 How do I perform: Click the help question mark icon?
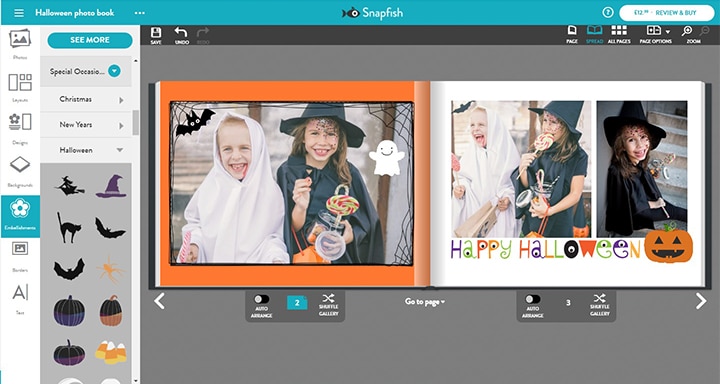pos(608,12)
